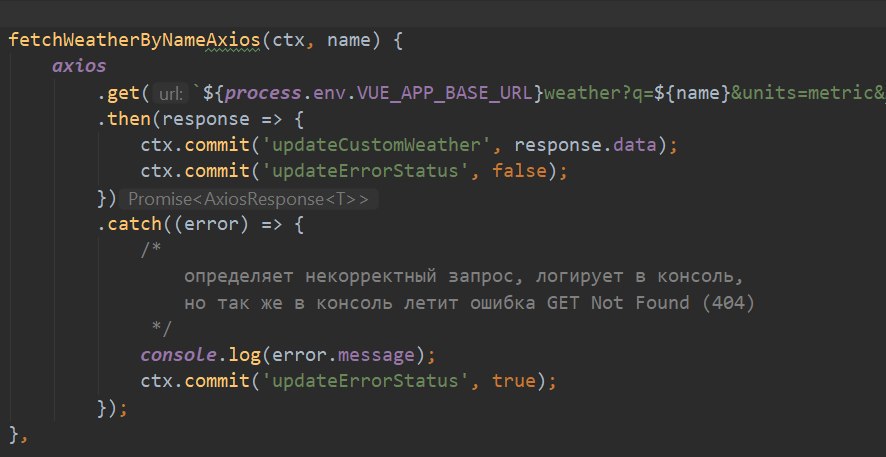This screenshot has width=886, height=457.
Task: Click the comment text 'GET Not Found (404)'
Action: click(650, 303)
